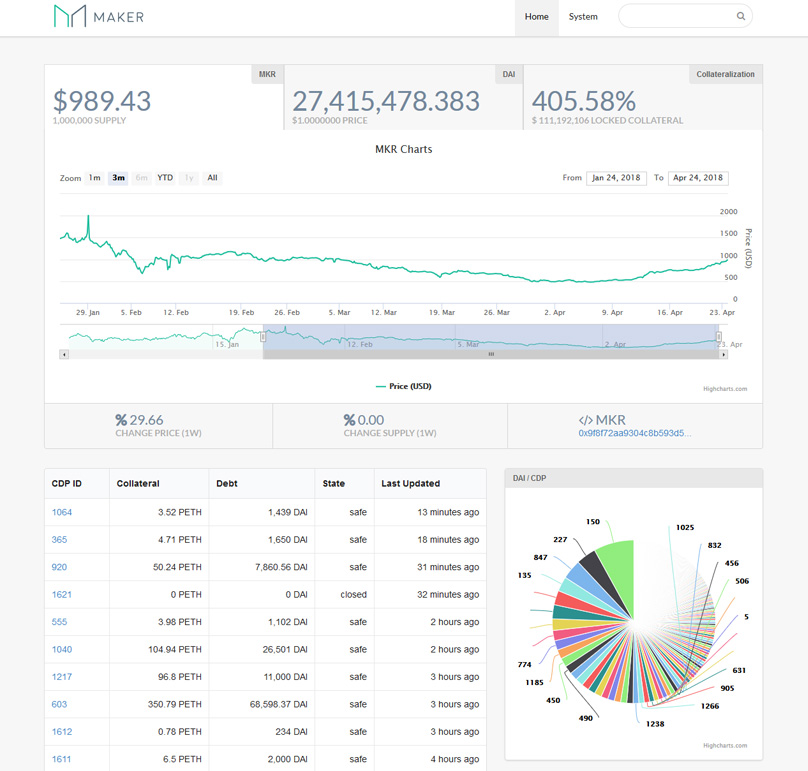Viewport: 808px width, 771px height.
Task: Click the pie label 1025
Action: point(685,527)
